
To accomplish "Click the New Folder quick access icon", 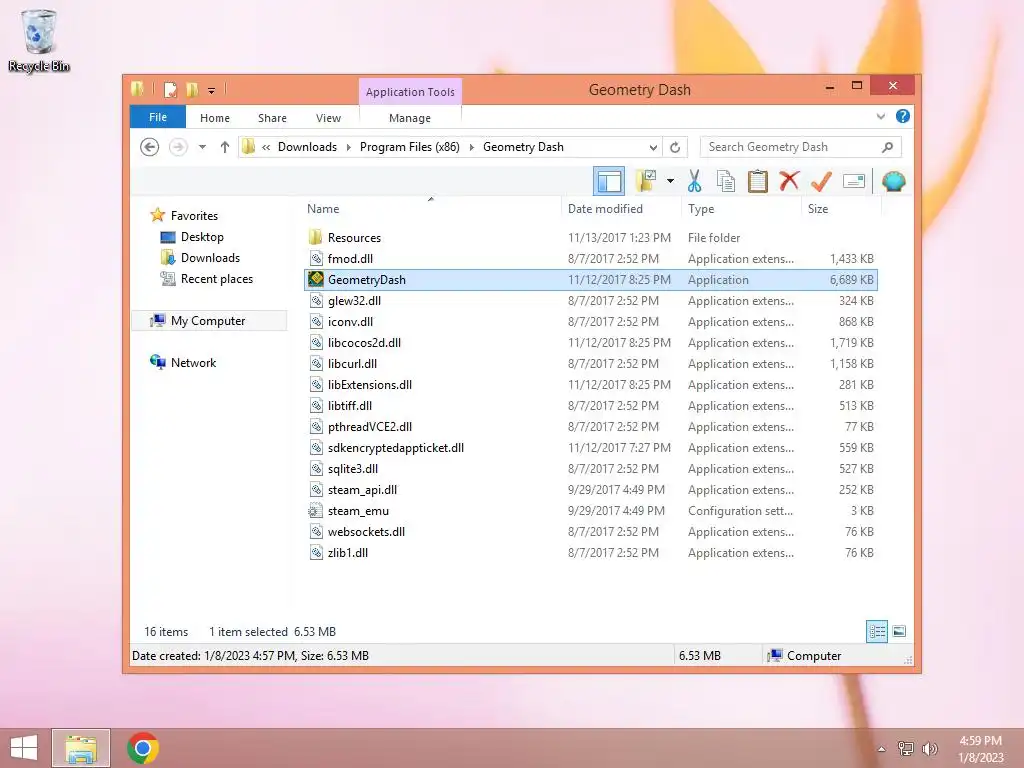I will [x=192, y=89].
